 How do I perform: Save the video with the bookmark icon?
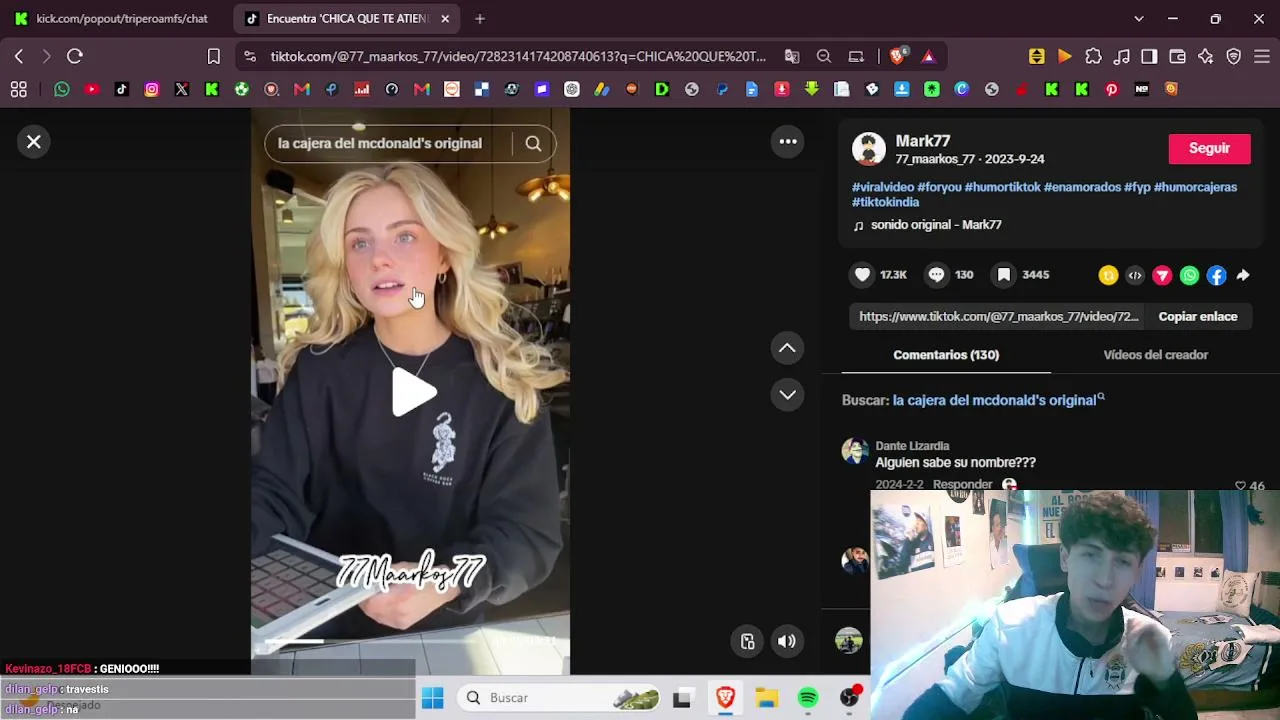coord(1004,275)
